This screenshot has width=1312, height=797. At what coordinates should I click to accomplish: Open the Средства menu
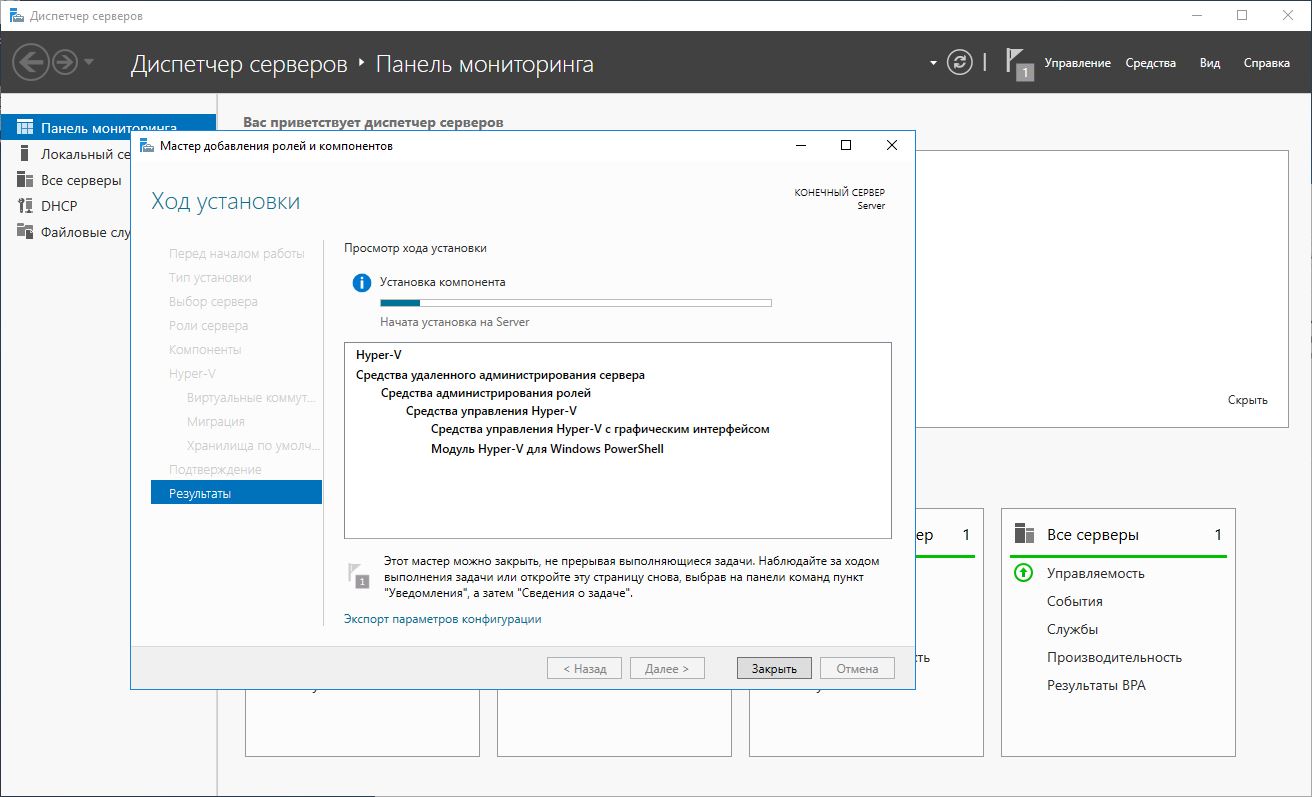(1150, 63)
